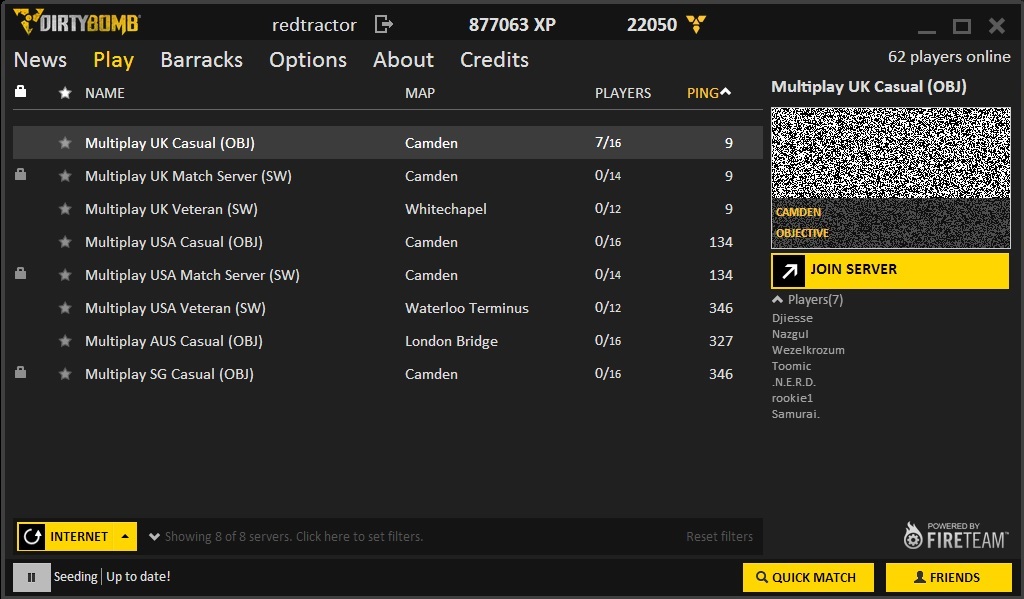Click the QUICK MATCH button
This screenshot has width=1024, height=599.
807,577
